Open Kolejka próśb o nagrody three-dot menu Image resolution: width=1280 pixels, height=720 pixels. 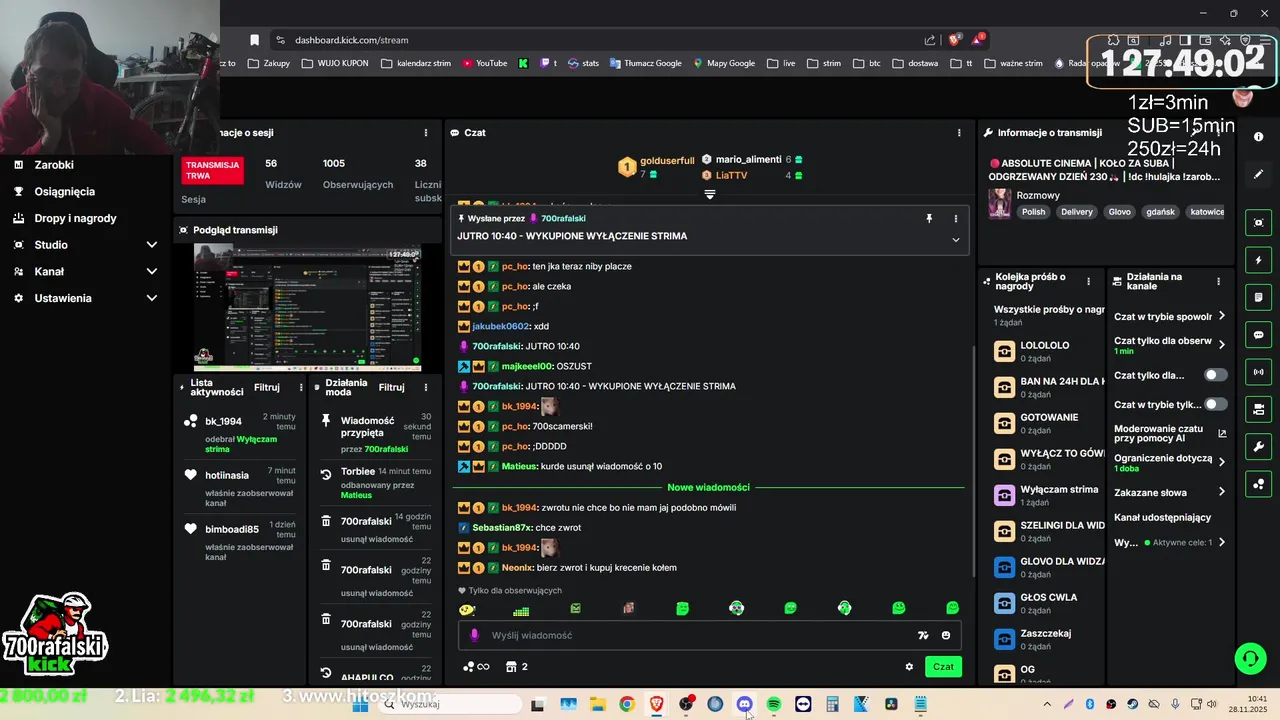click(1089, 281)
